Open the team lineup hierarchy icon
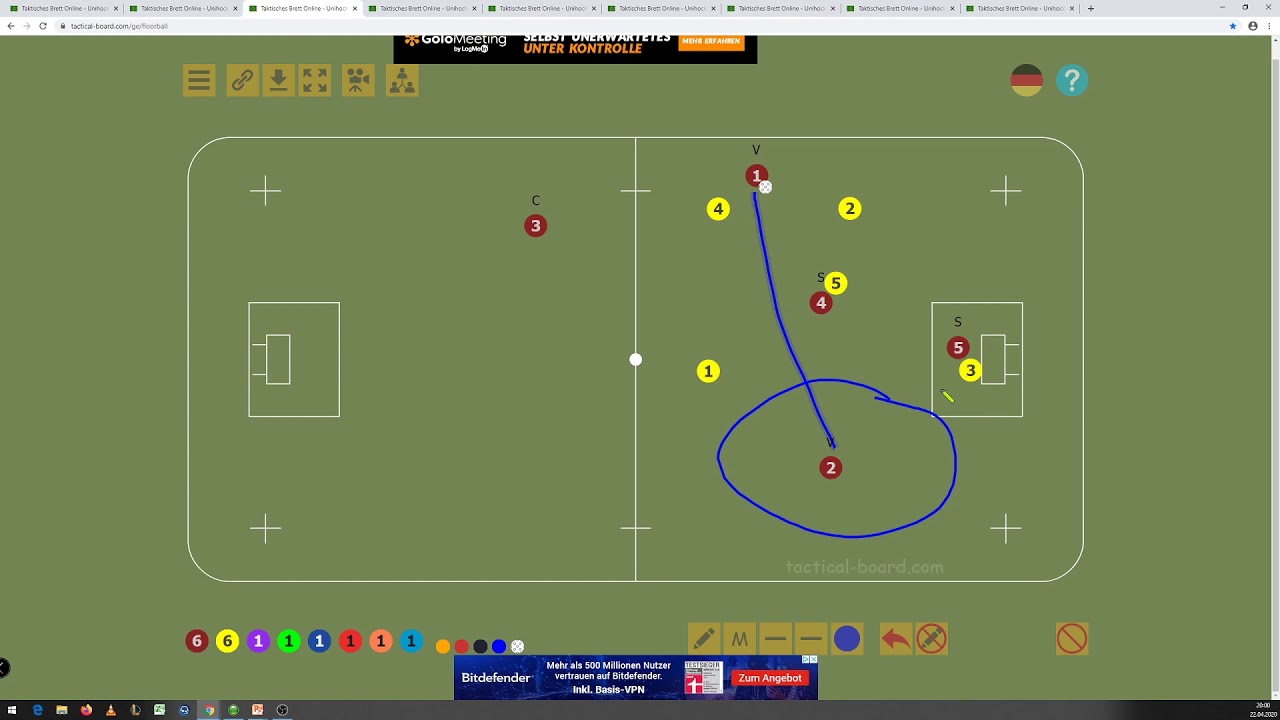This screenshot has height=720, width=1280. pos(402,81)
